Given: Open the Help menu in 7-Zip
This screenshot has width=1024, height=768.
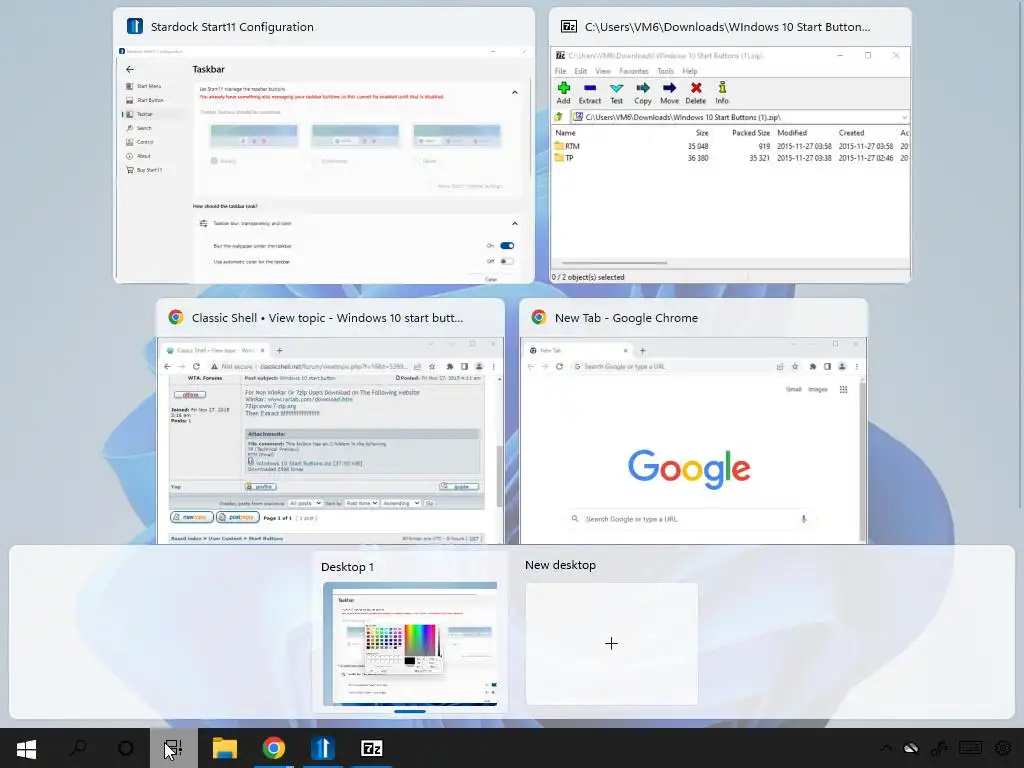Looking at the screenshot, I should pyautogui.click(x=690, y=71).
